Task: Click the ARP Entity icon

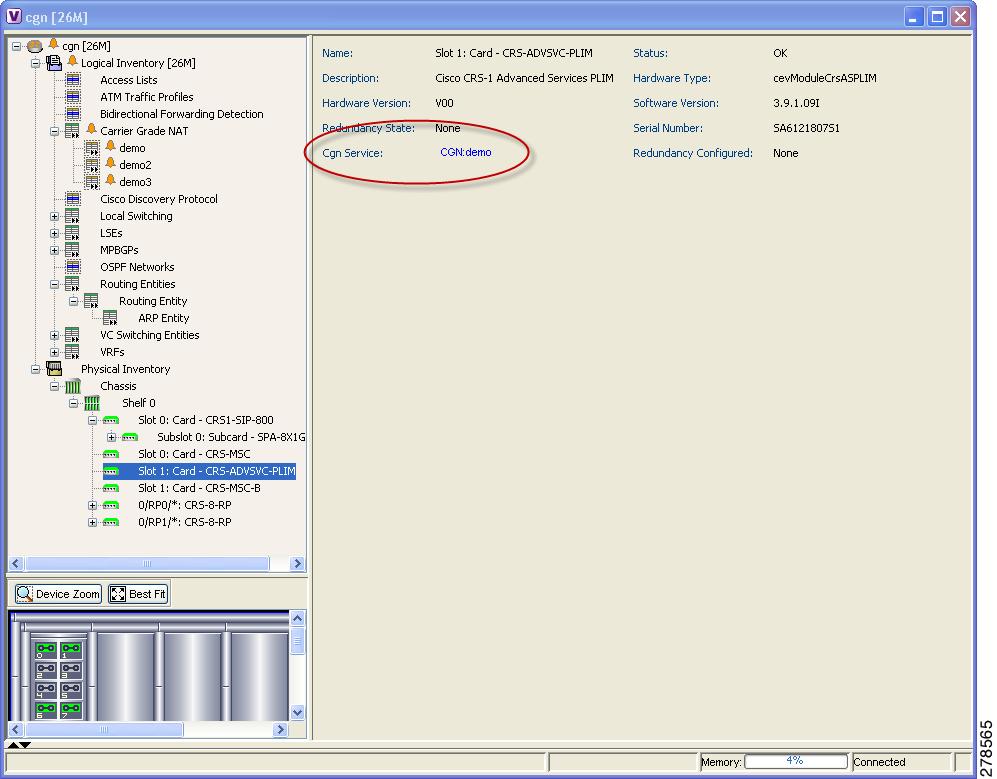Action: click(x=110, y=317)
